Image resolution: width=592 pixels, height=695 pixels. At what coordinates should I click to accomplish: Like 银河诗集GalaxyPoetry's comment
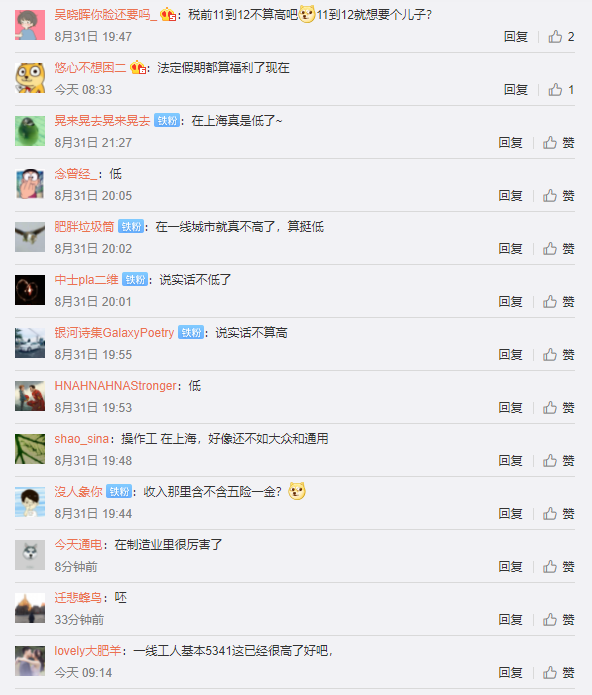(558, 355)
